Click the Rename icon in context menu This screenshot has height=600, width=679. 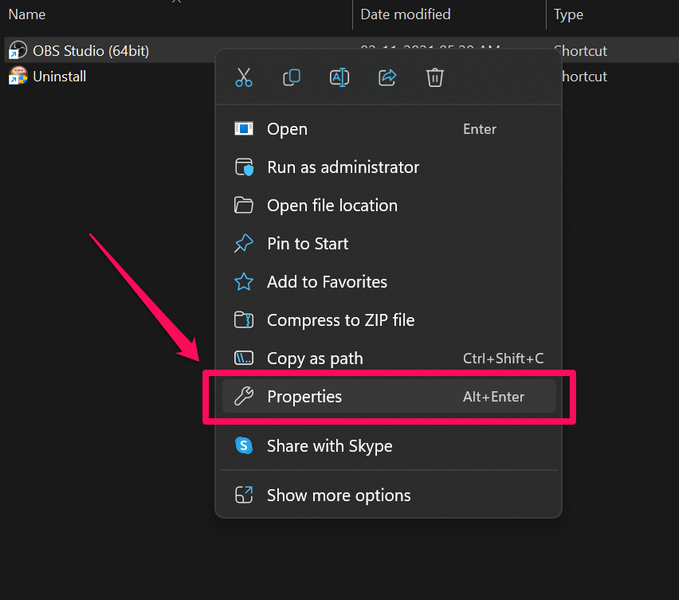[x=339, y=77]
